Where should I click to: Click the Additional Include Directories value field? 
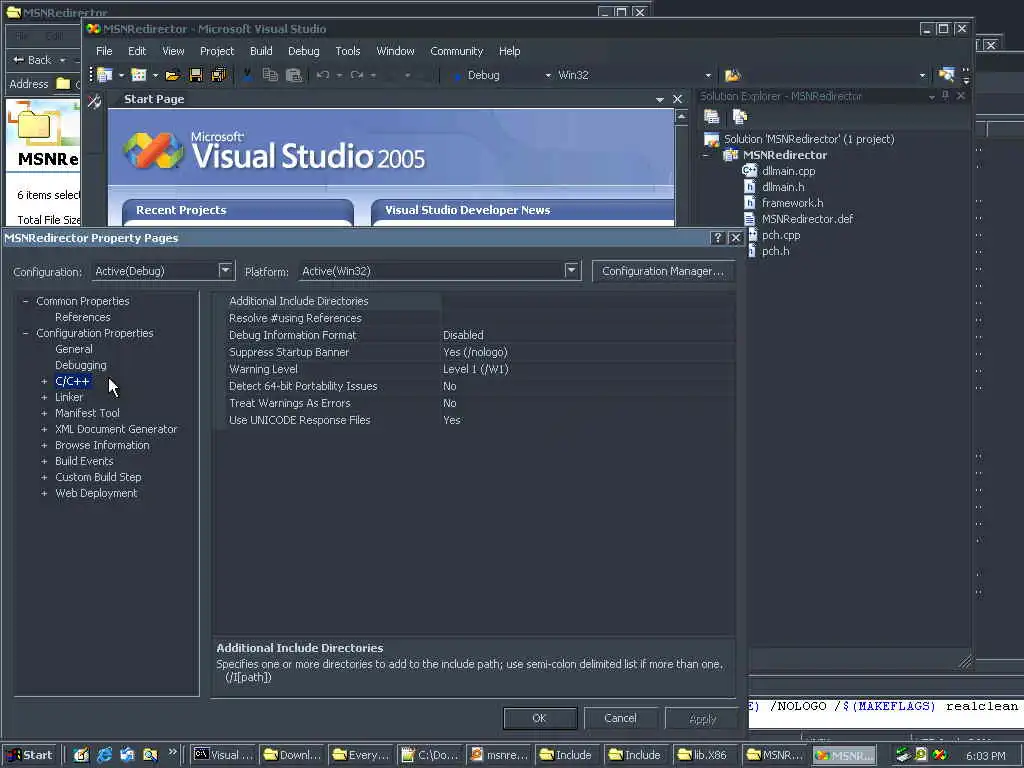(x=588, y=301)
